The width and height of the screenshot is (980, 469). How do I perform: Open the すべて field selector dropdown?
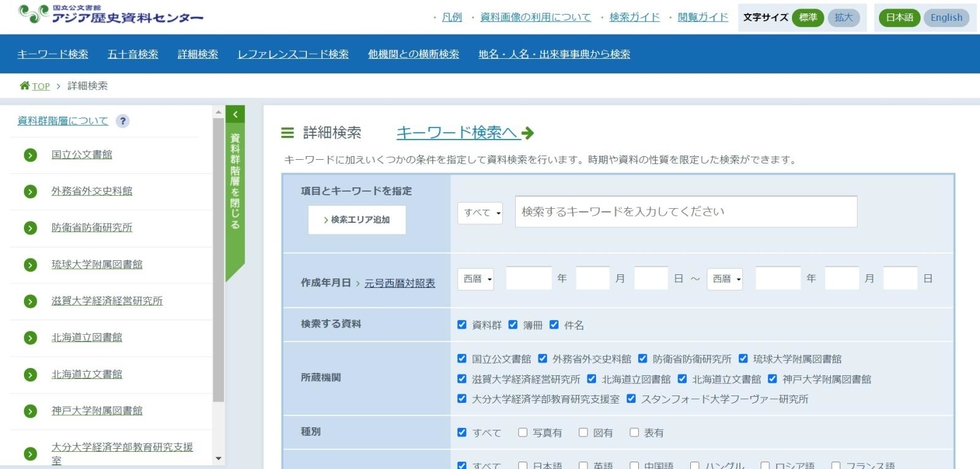click(480, 213)
